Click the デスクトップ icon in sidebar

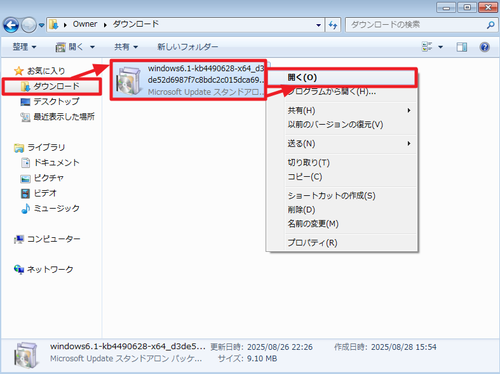click(x=25, y=102)
